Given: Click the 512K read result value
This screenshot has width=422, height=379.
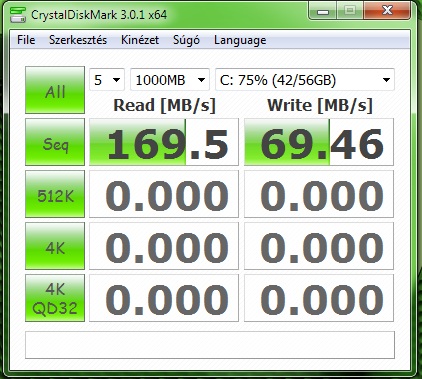Looking at the screenshot, I should (x=164, y=194).
